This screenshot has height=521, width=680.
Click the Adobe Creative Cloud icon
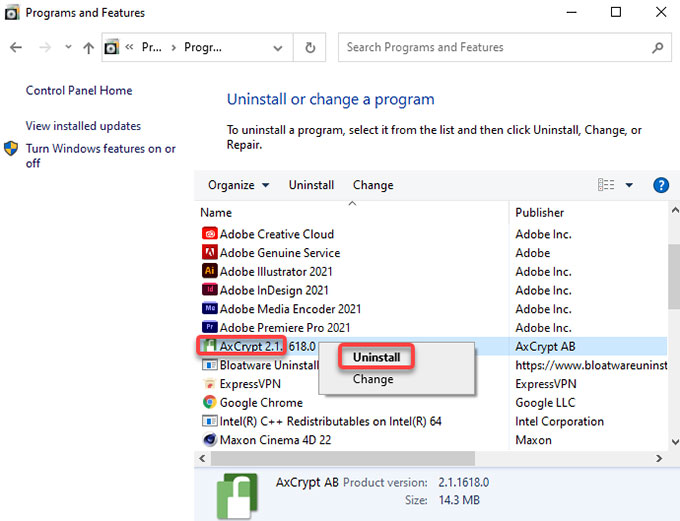(209, 234)
